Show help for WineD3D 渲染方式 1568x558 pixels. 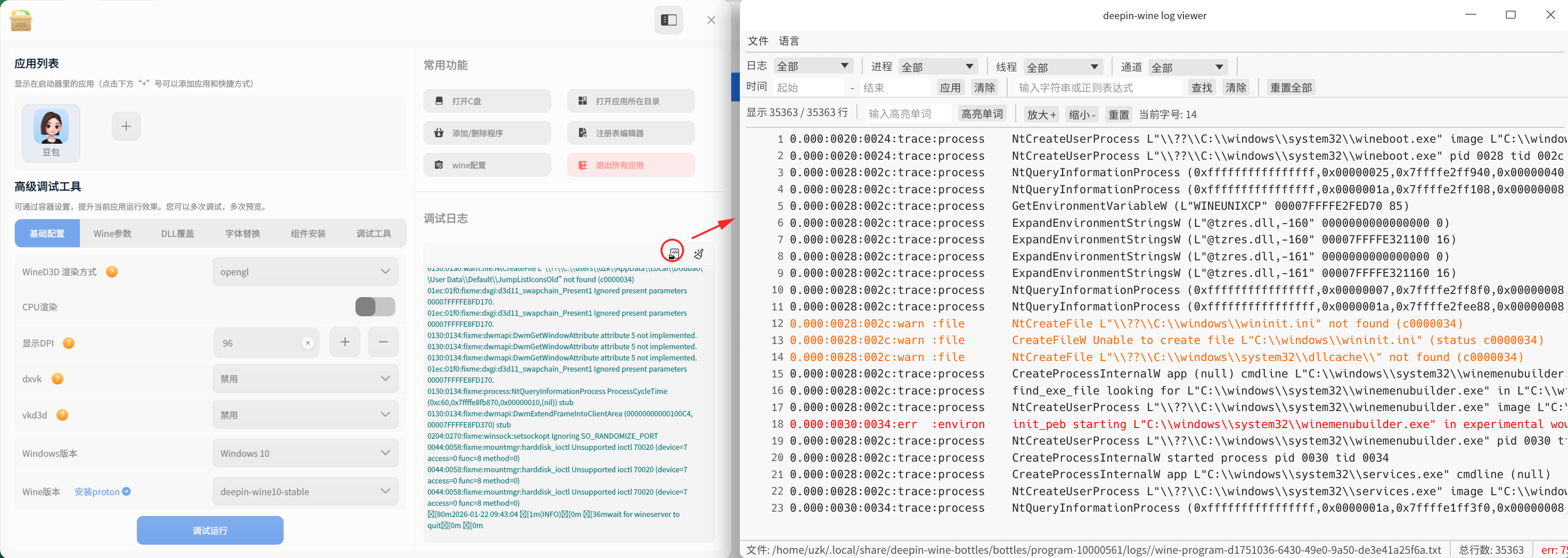coord(112,272)
